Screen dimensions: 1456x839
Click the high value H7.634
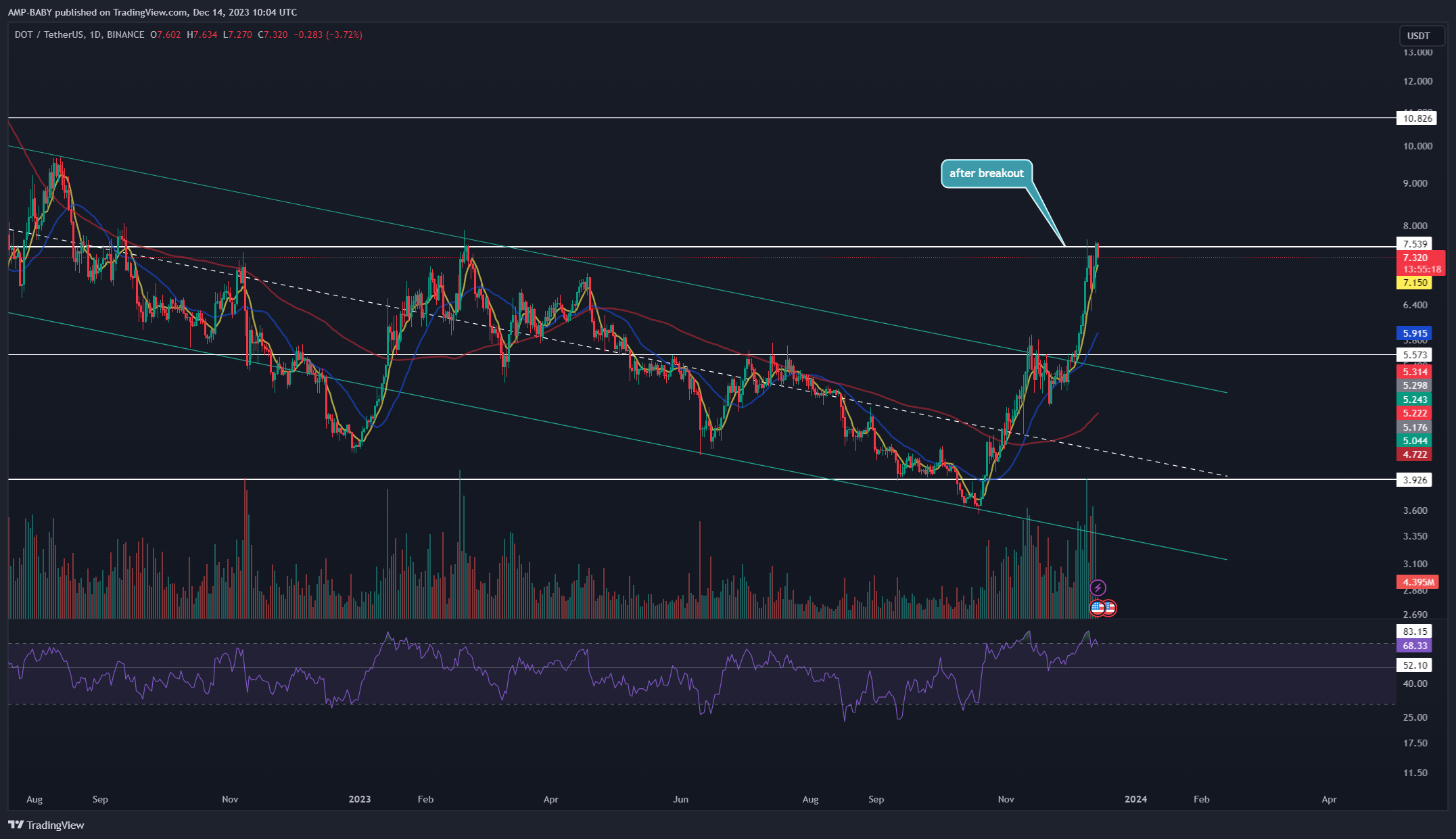point(202,34)
